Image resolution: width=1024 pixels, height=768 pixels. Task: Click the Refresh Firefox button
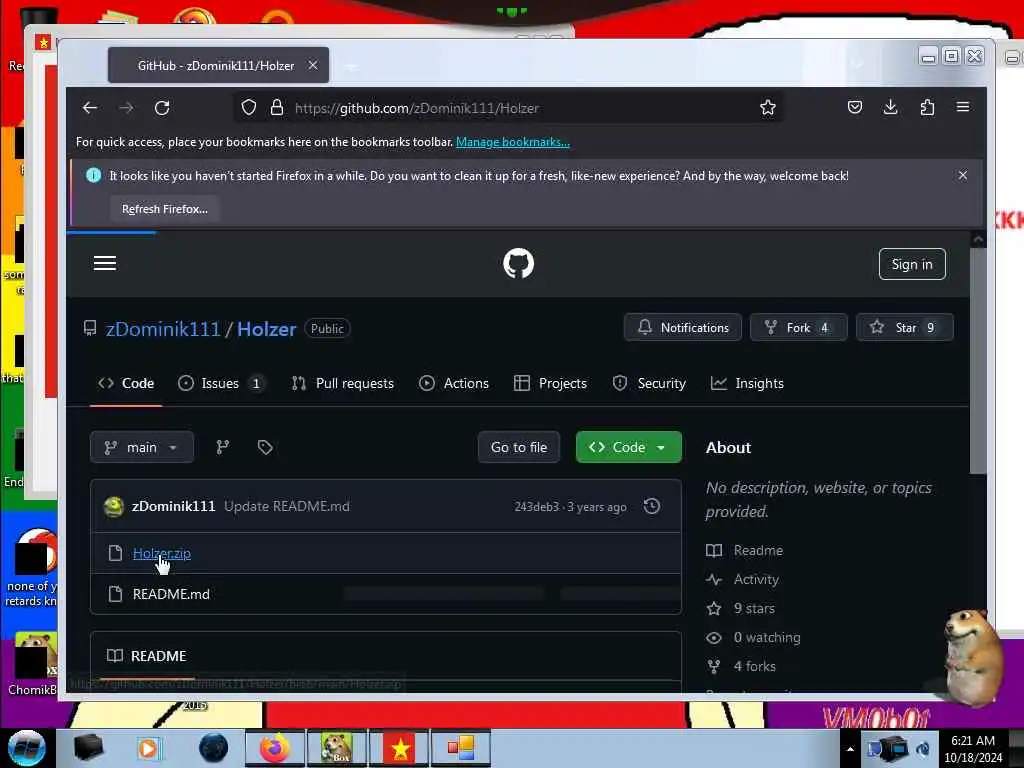point(165,209)
